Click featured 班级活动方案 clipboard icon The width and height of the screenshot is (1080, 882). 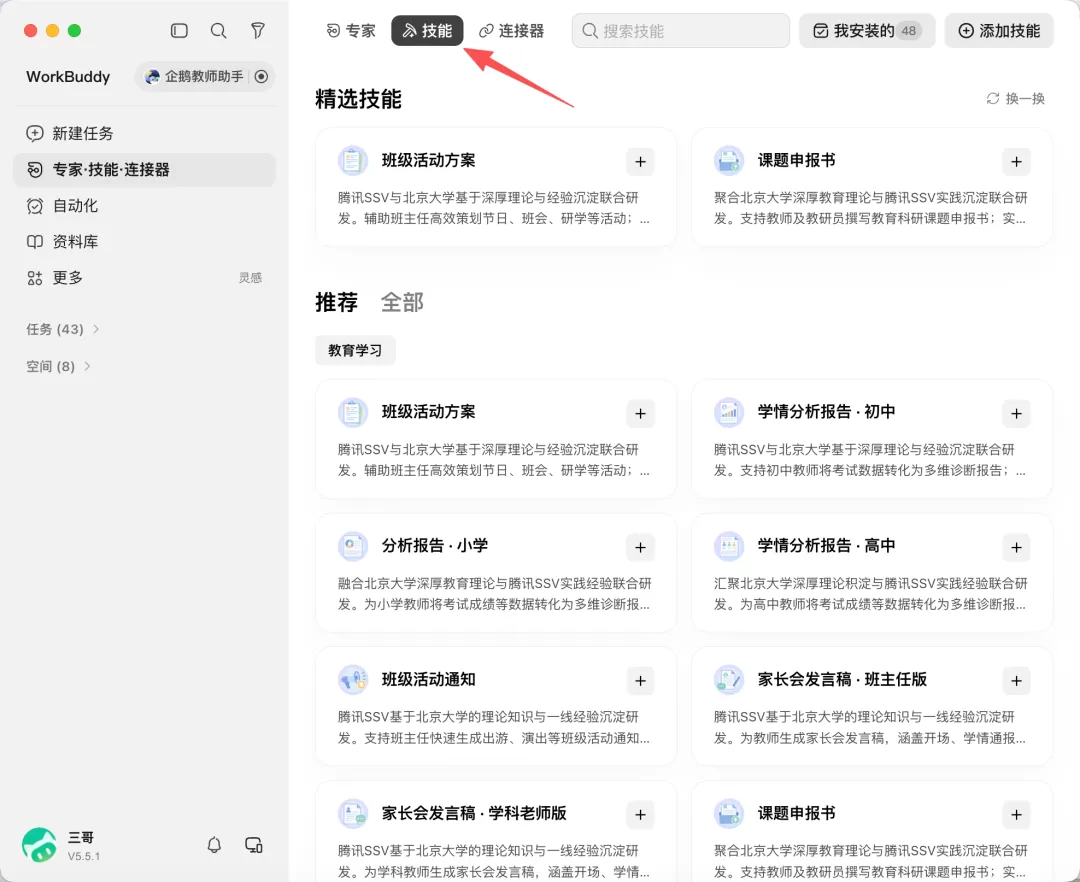coord(353,161)
